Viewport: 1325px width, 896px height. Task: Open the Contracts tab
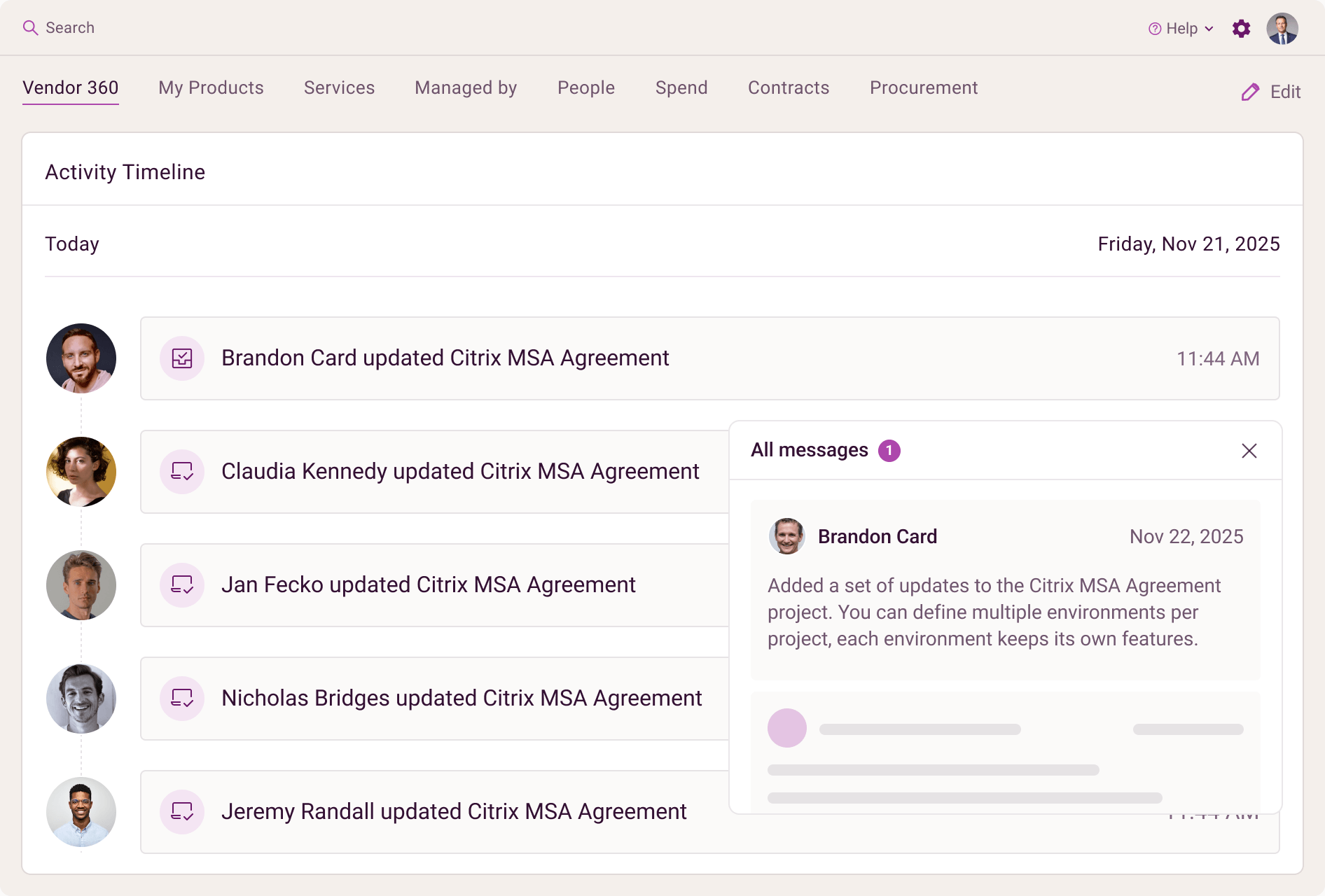click(x=789, y=87)
